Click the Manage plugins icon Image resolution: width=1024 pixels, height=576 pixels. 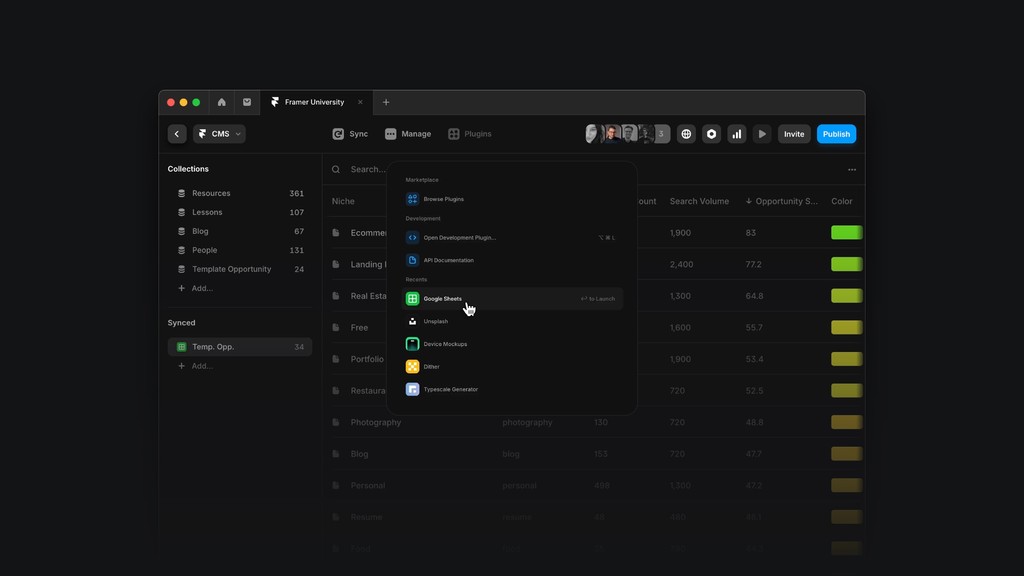390,133
